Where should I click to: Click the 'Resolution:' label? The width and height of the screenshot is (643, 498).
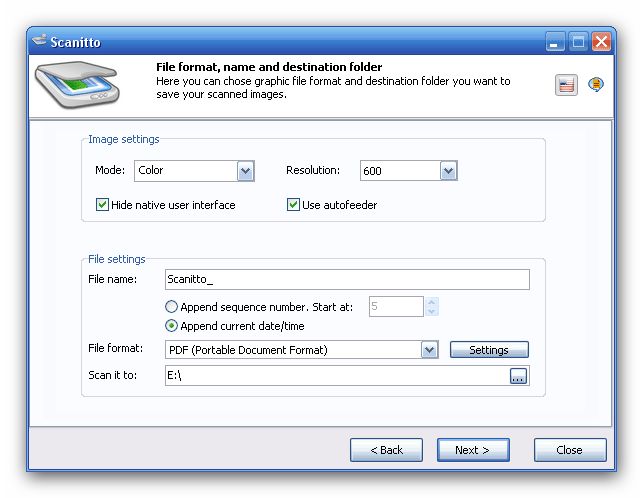click(x=313, y=170)
